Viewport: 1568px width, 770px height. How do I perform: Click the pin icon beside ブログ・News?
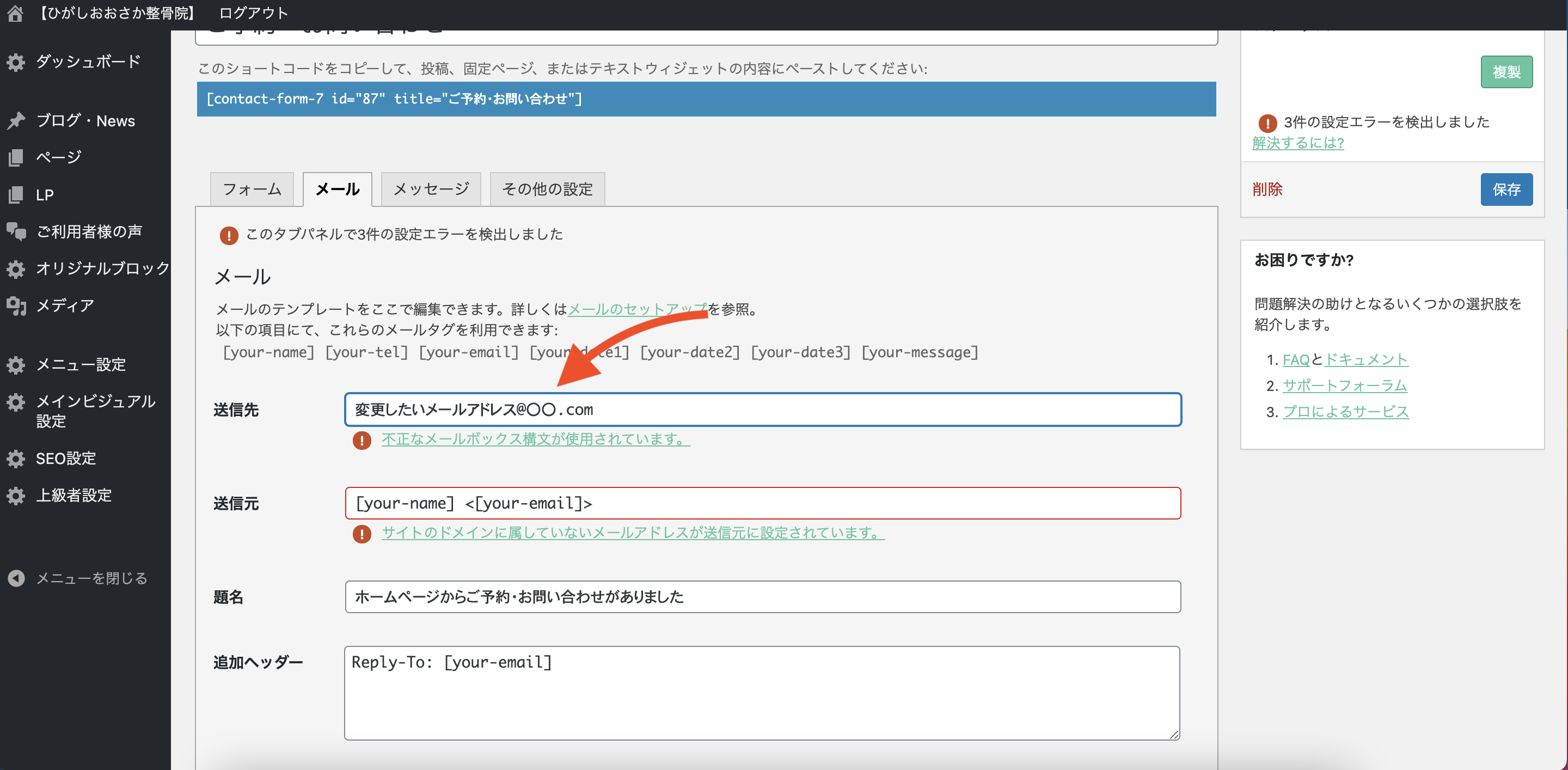[x=16, y=120]
